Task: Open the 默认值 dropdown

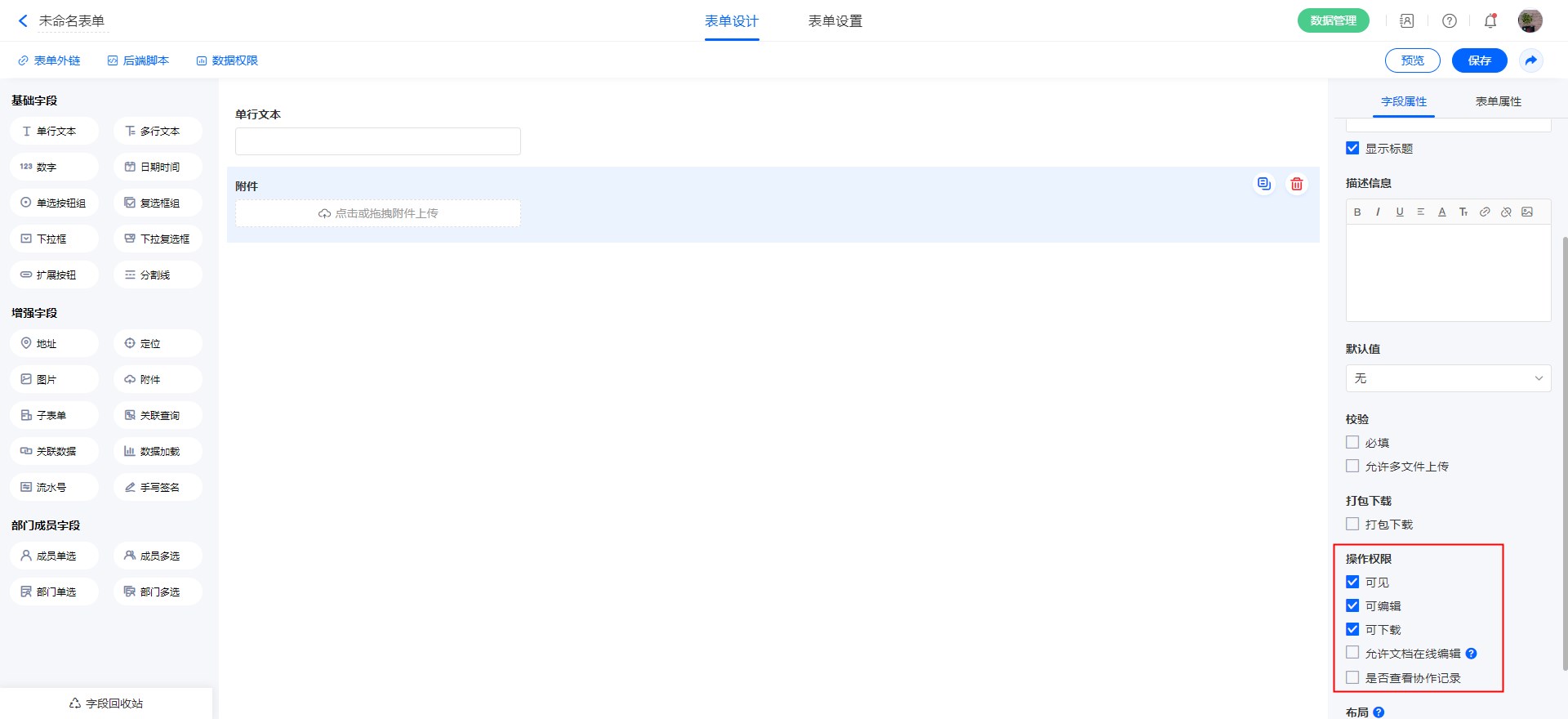Action: pos(1448,378)
